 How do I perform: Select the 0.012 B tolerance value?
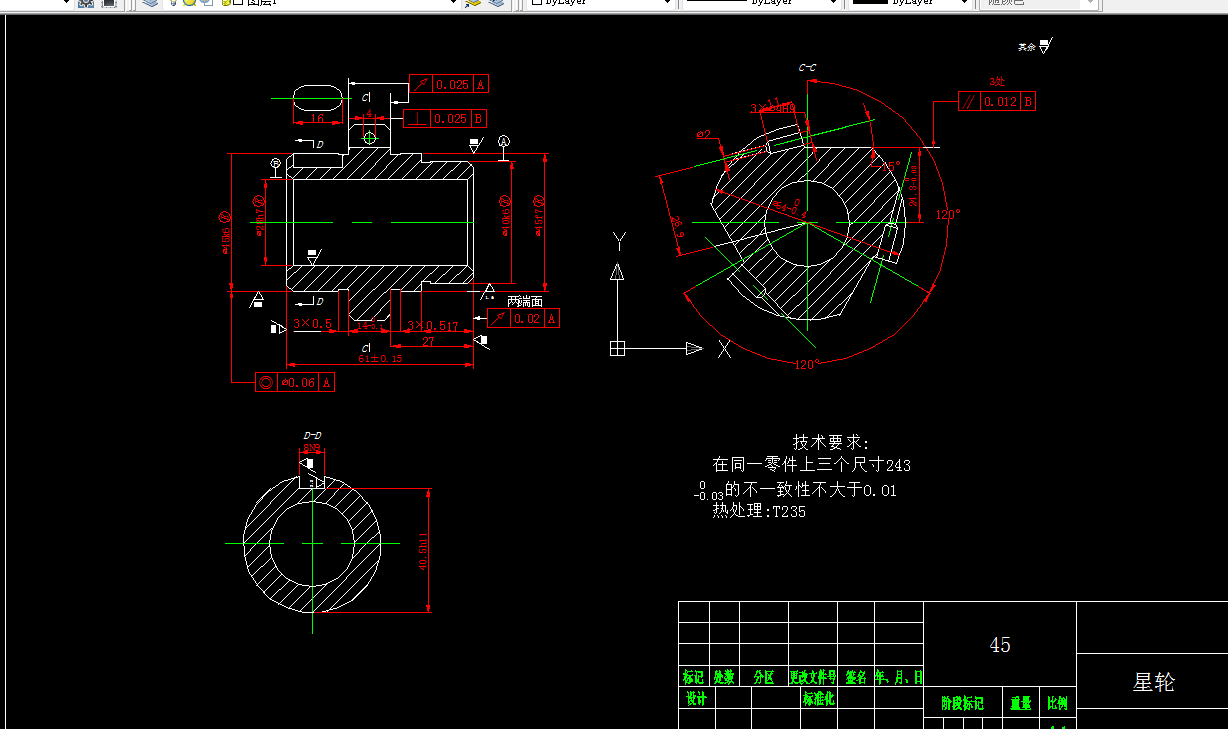1000,101
